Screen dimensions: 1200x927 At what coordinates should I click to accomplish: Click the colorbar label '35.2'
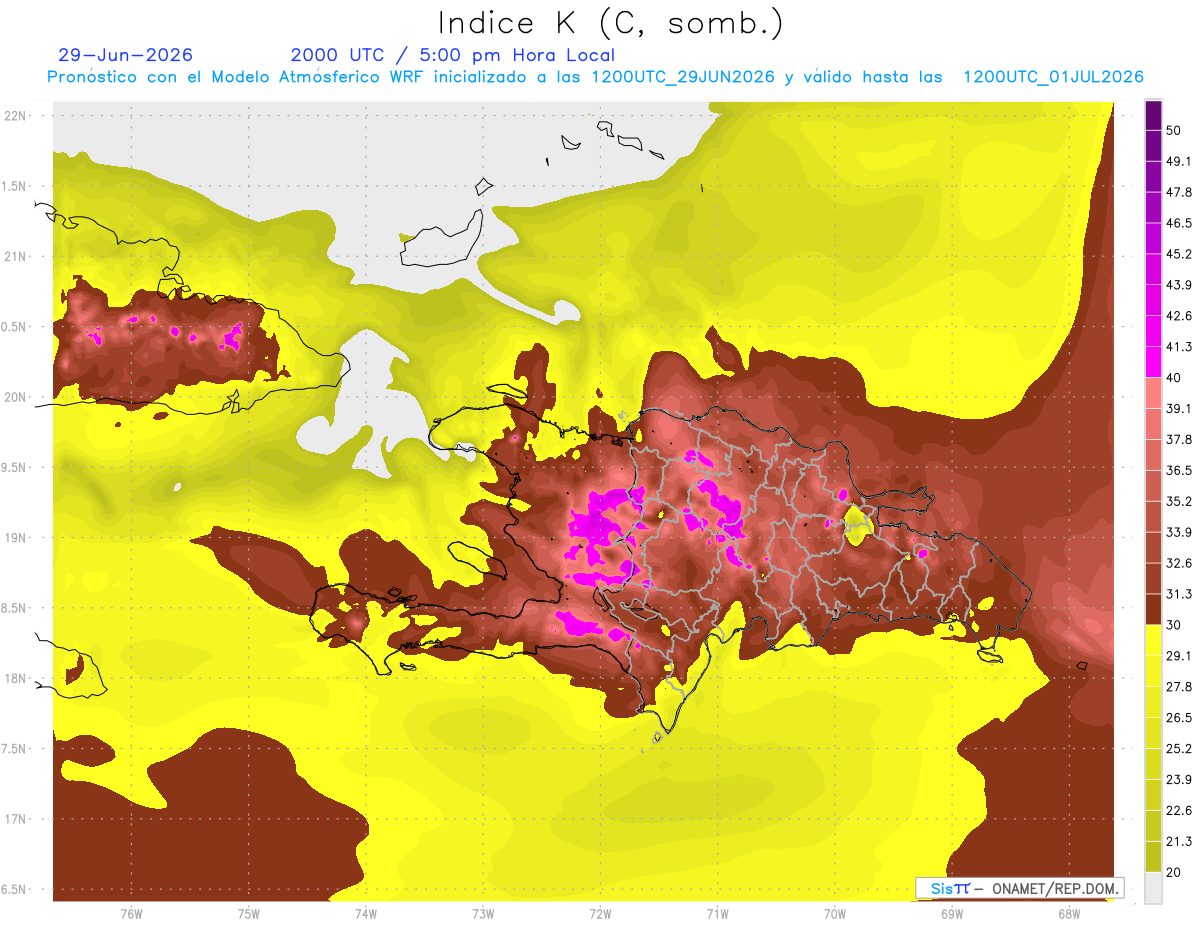pyautogui.click(x=1178, y=501)
